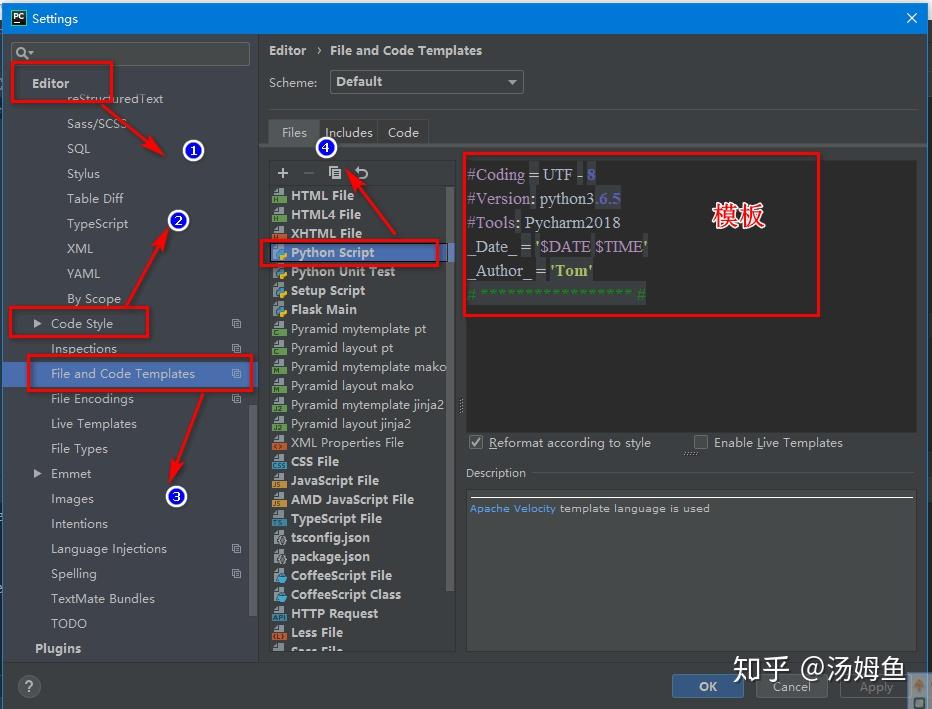
Task: Open the search options magnifier dropdown
Action: (24, 53)
